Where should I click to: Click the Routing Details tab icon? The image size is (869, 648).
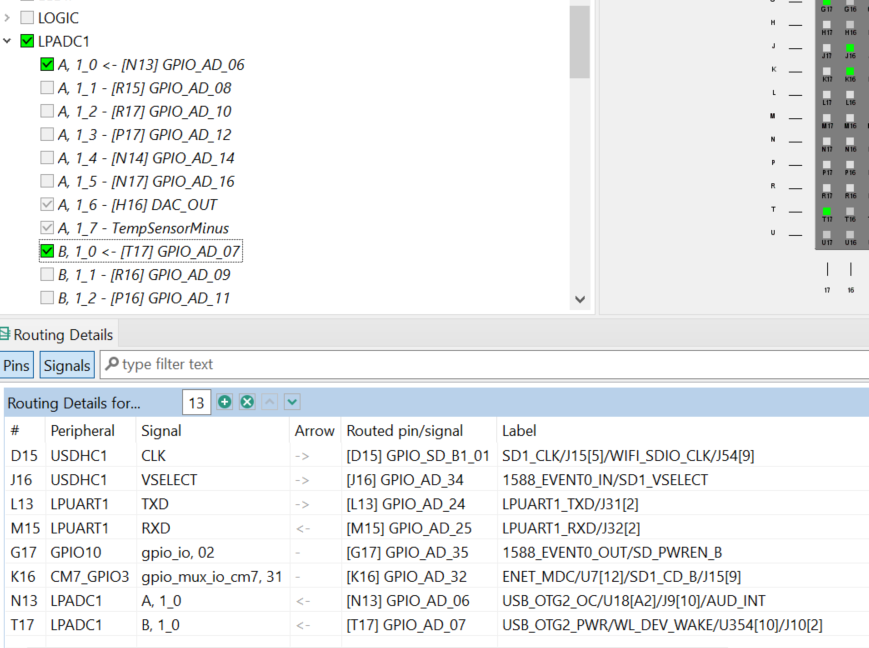click(x=8, y=335)
